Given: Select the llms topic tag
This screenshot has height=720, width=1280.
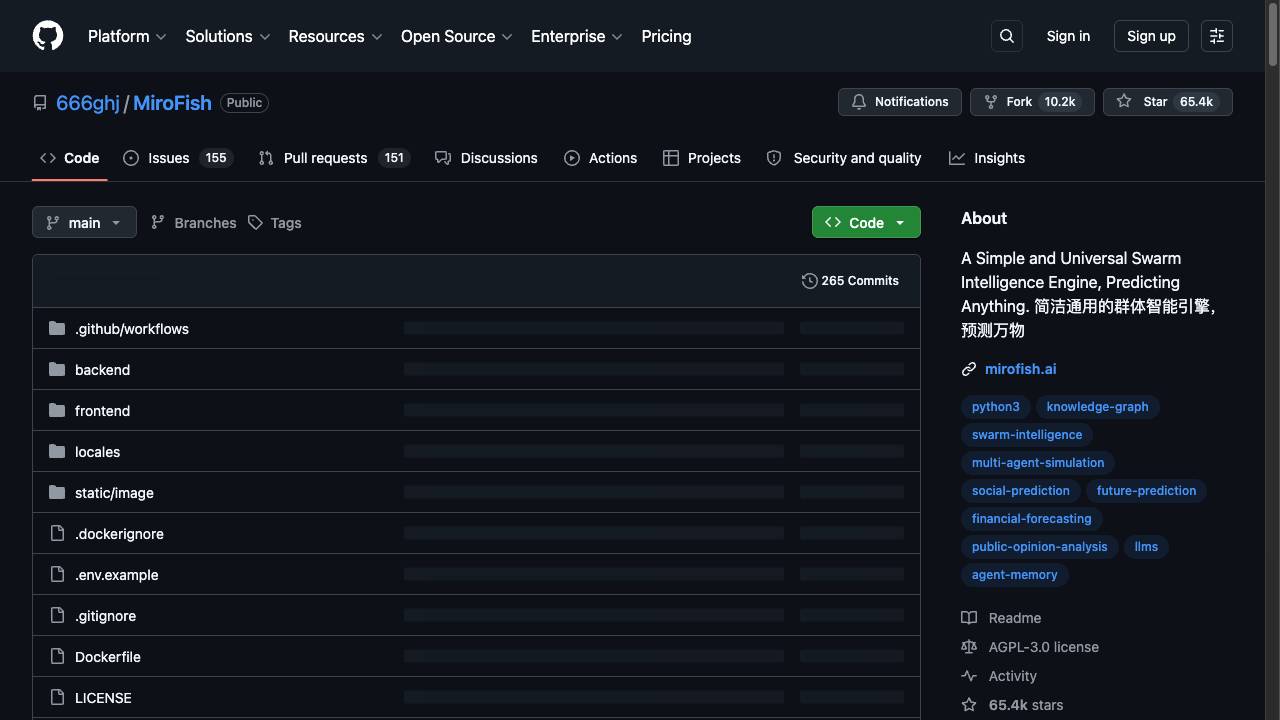Looking at the screenshot, I should 1146,547.
